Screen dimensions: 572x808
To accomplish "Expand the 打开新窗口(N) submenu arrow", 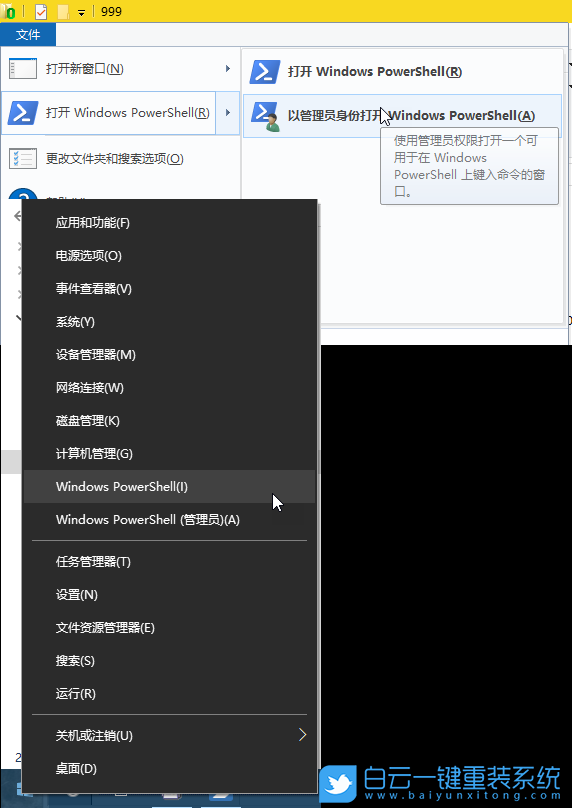I will tap(227, 69).
